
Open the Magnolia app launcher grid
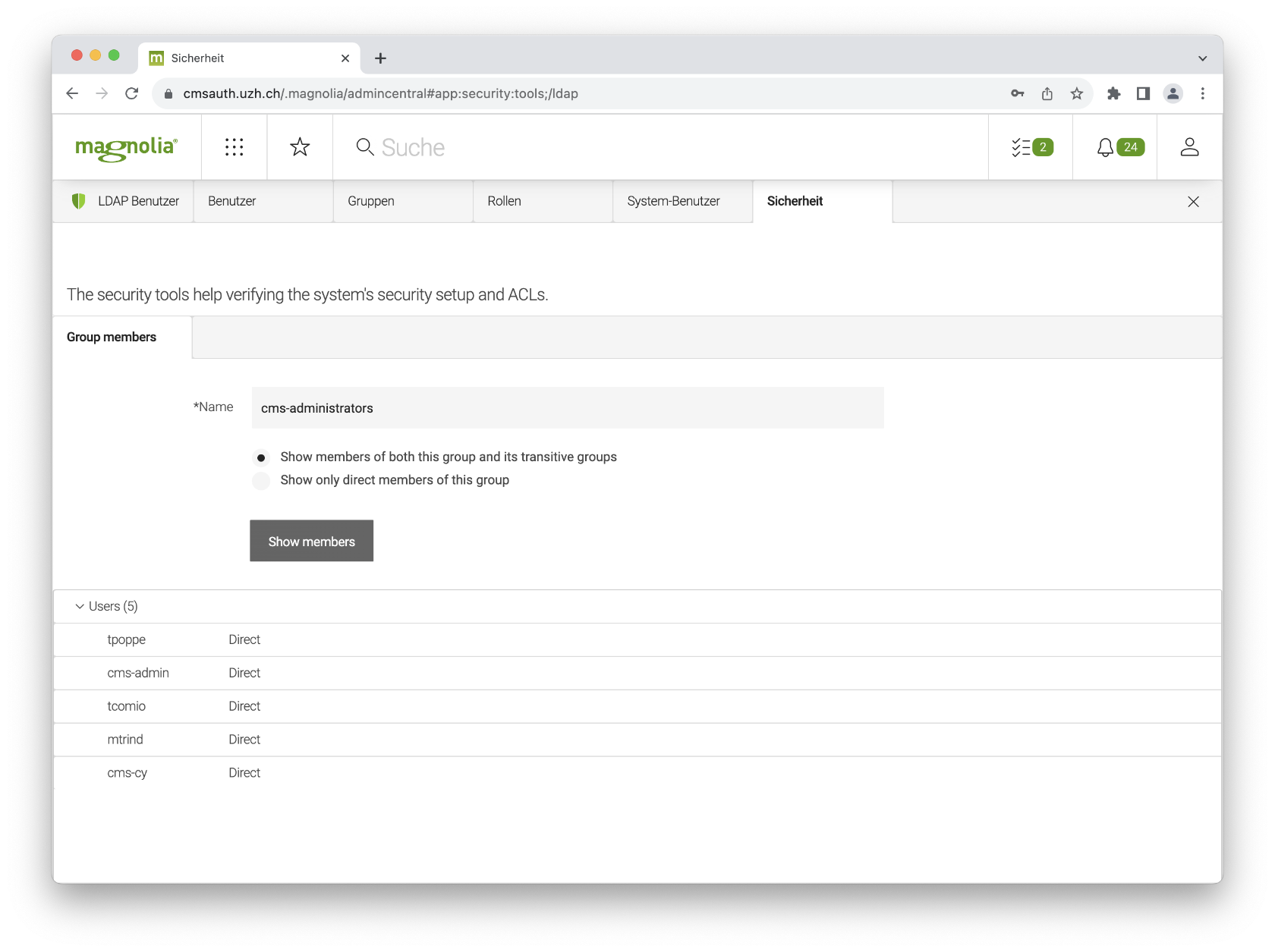click(x=234, y=147)
